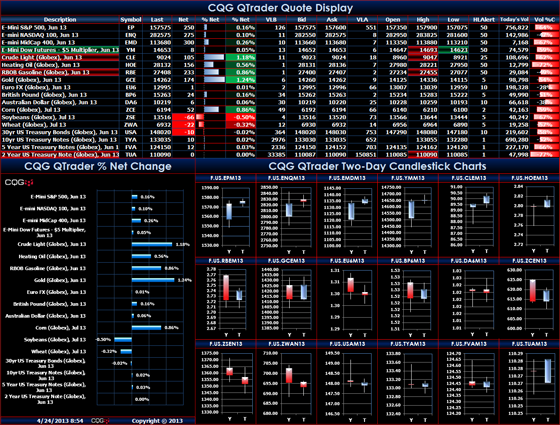The width and height of the screenshot is (560, 425).
Task: Open the F.US.GCEM13 candlestick chart
Action: point(286,299)
